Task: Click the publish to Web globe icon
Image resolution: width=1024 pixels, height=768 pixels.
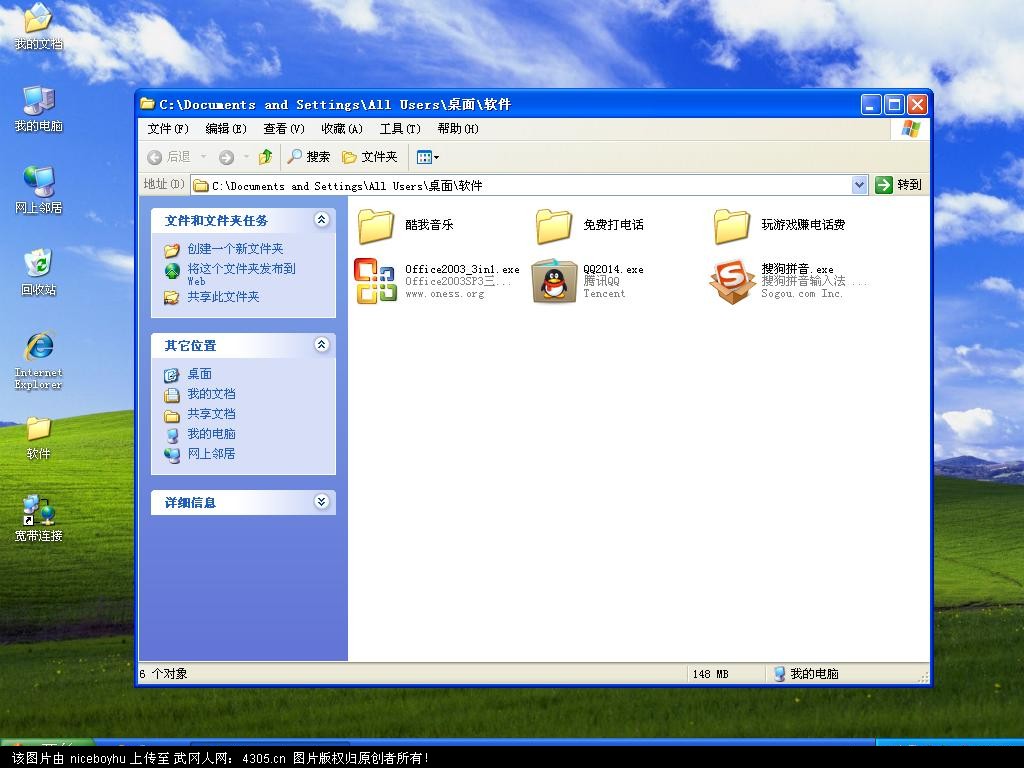Action: (x=172, y=270)
